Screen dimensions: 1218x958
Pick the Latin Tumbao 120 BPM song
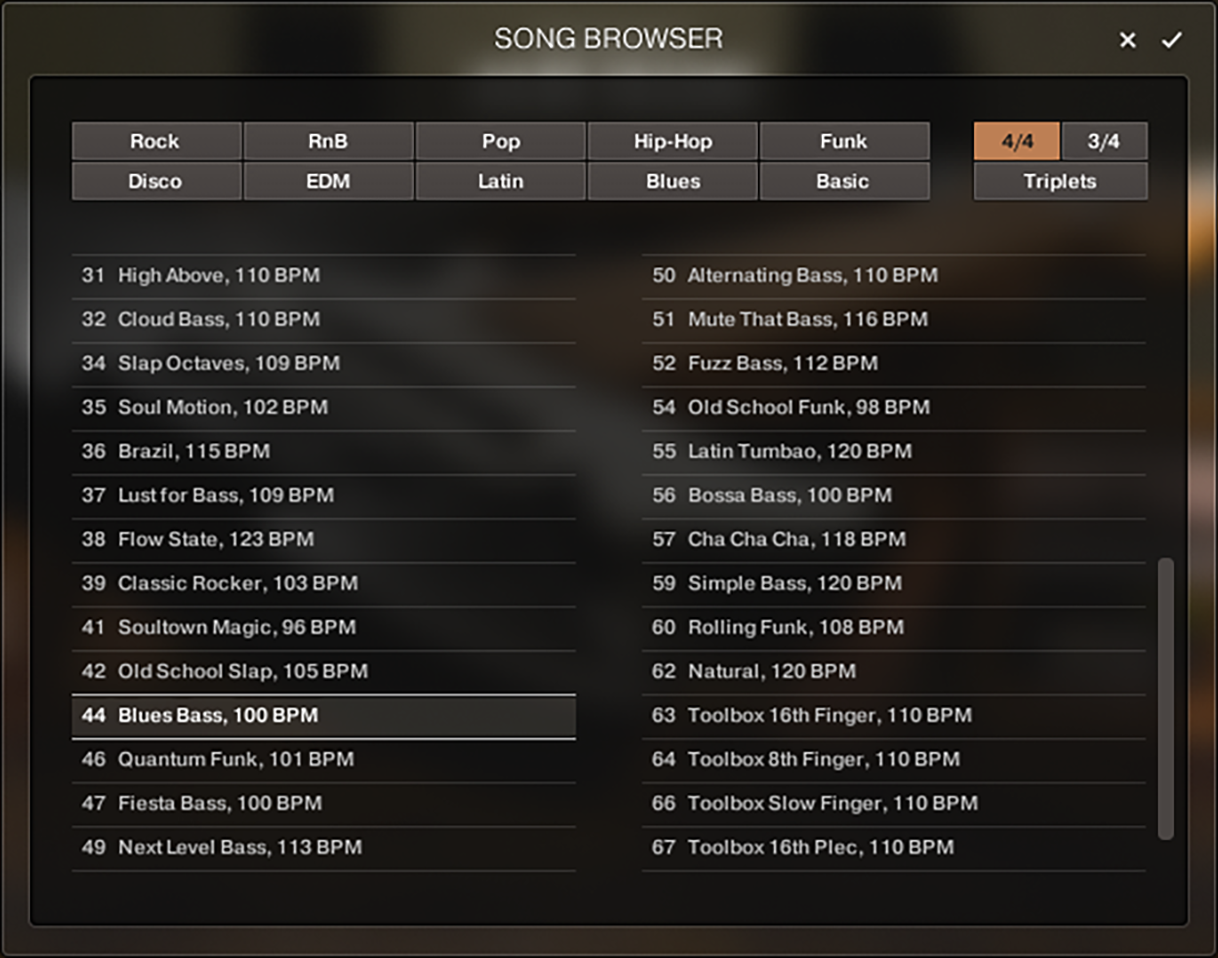[892, 451]
